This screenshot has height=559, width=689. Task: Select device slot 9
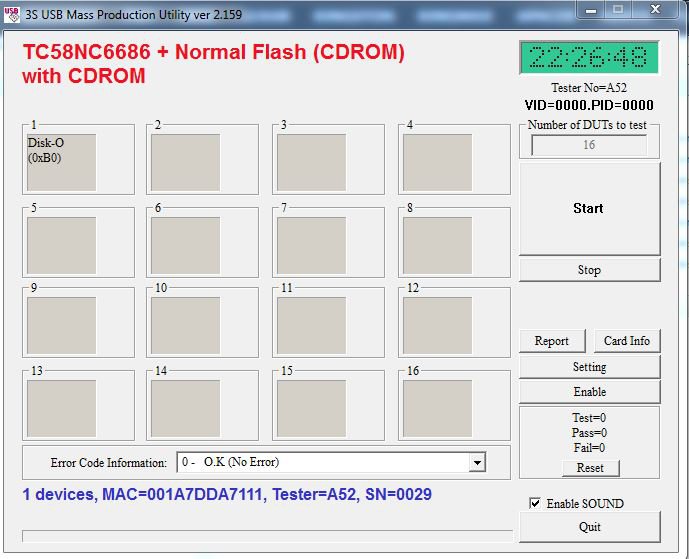pos(62,325)
